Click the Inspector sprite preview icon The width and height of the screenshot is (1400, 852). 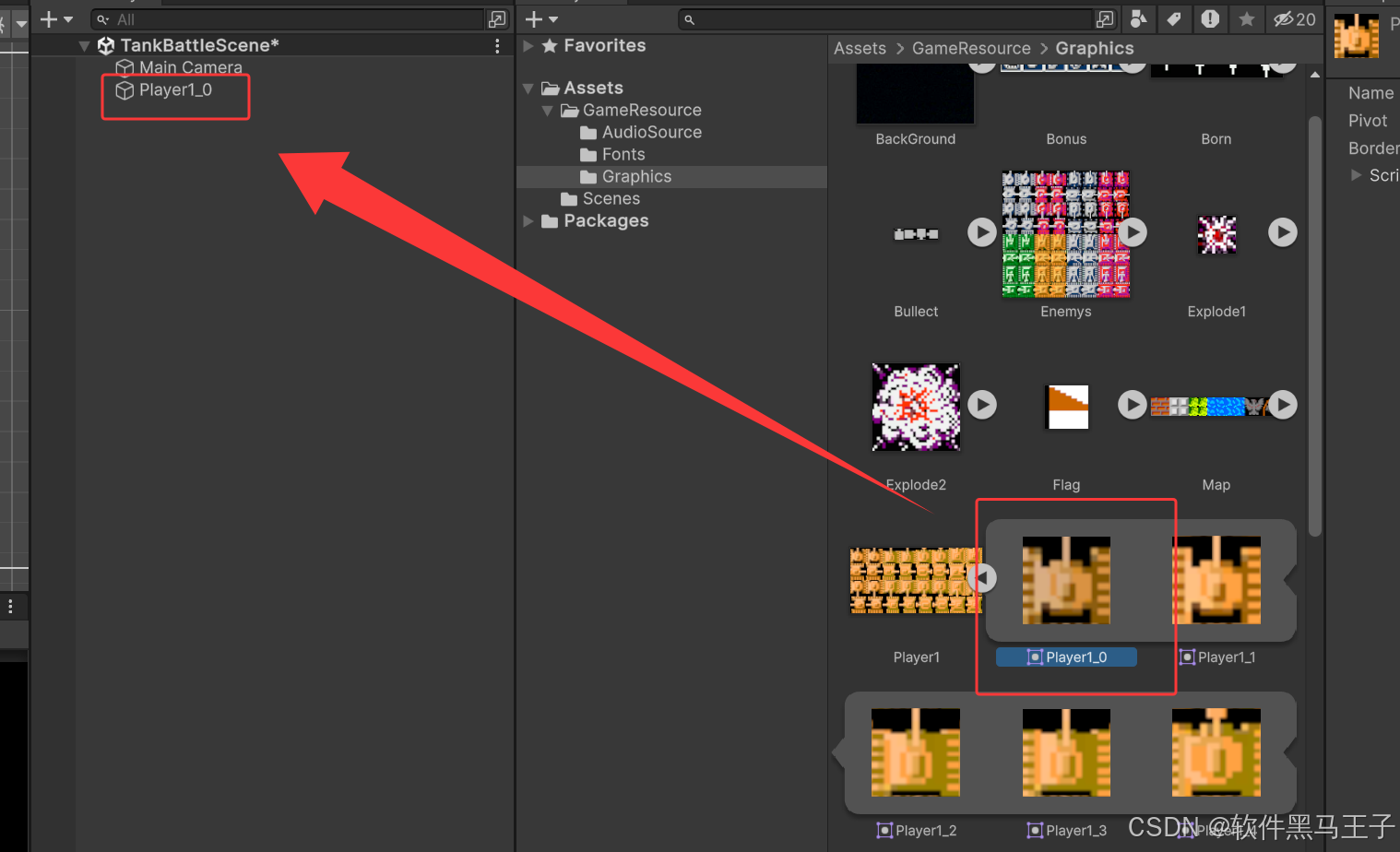click(x=1357, y=37)
